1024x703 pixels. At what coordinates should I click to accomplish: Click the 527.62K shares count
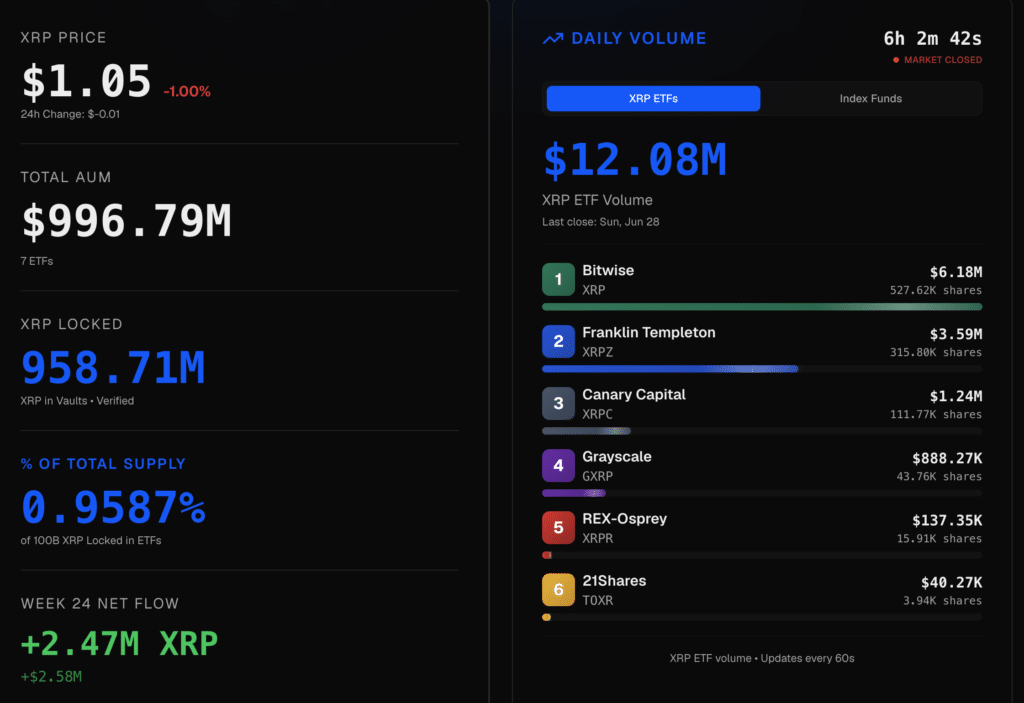(936, 290)
